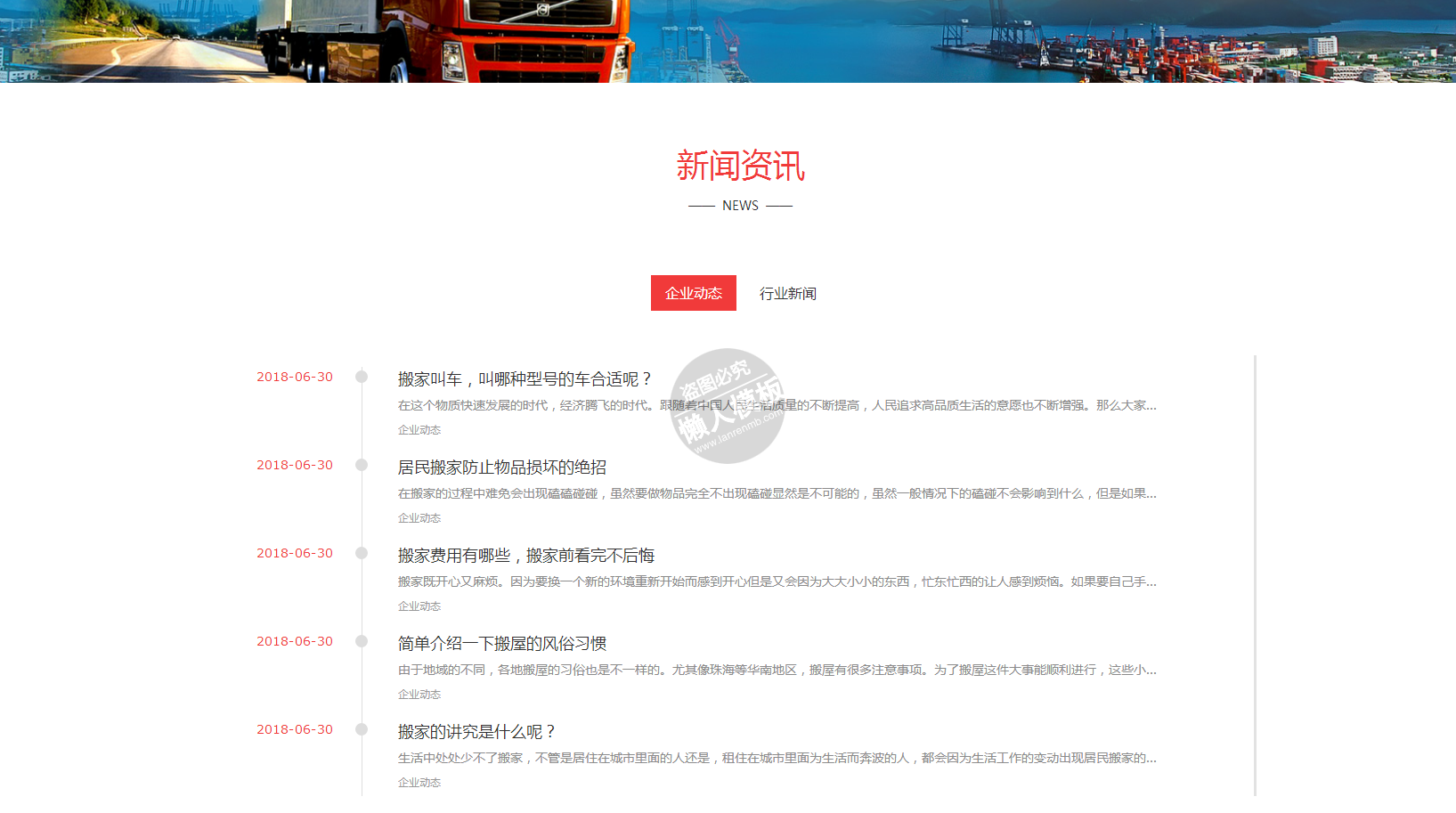Click timeline dot beside 搬家叫车 article

pos(362,377)
